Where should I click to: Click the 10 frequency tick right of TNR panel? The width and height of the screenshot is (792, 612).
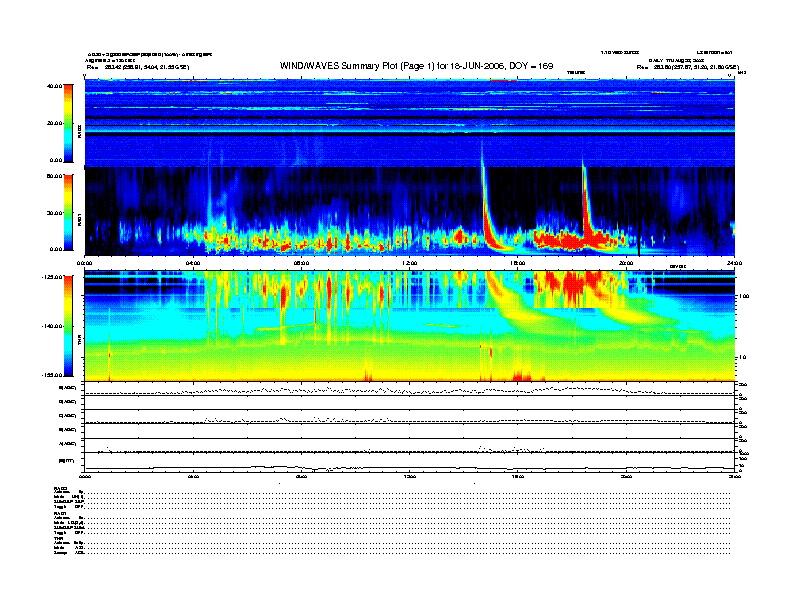click(x=743, y=358)
